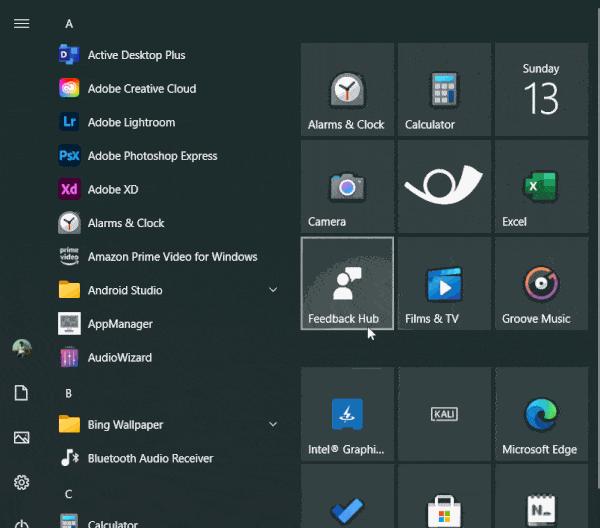Open the Calendar tile showing Sunday 13
The width and height of the screenshot is (600, 528).
tap(541, 90)
